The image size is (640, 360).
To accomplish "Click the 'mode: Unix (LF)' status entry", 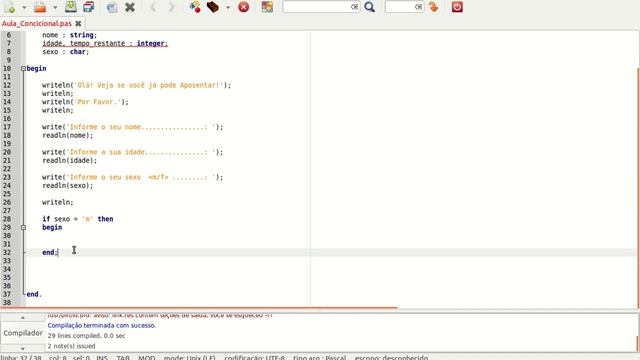I will [189, 358].
